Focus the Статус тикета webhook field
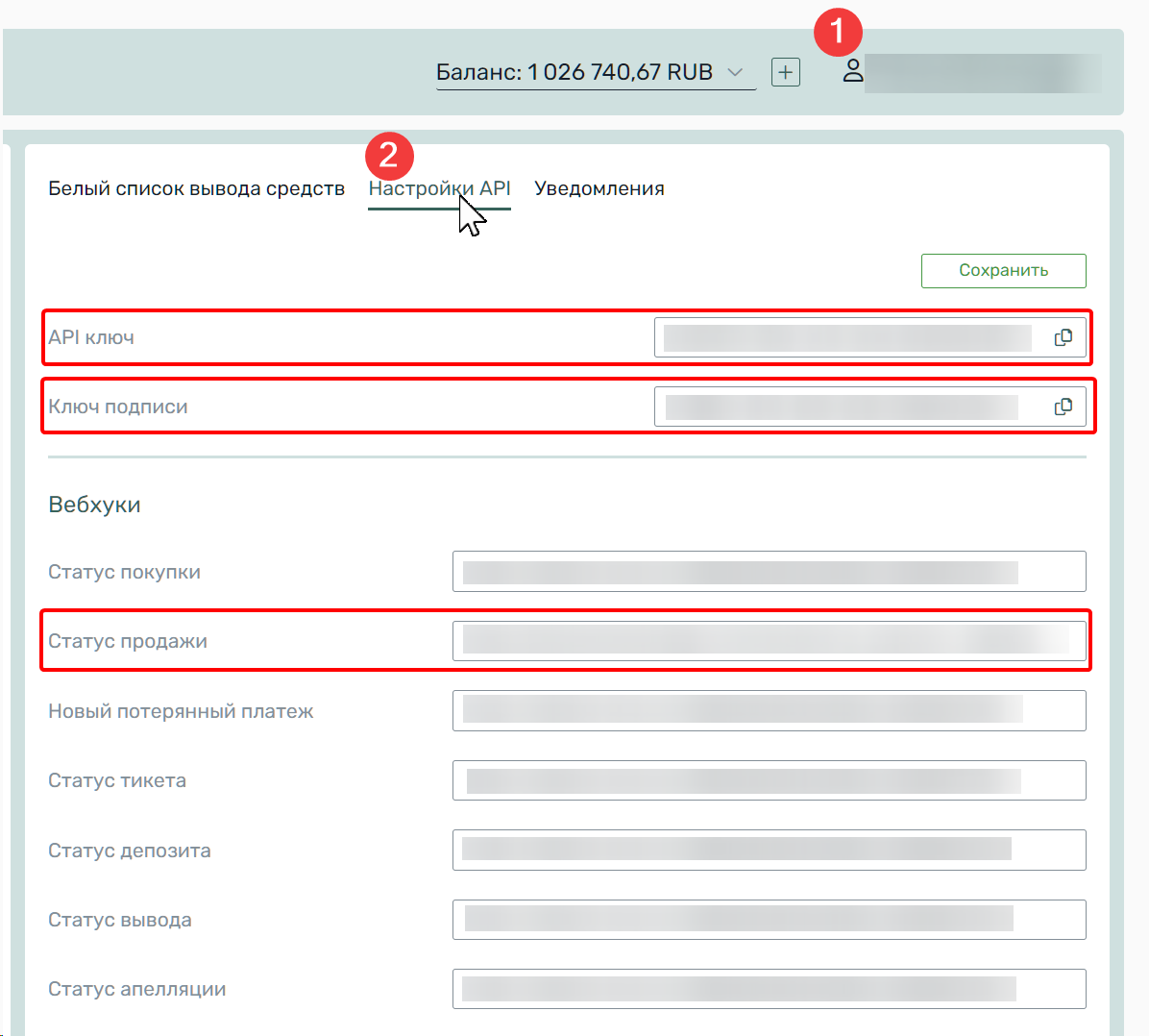This screenshot has width=1149, height=1036. tap(769, 780)
